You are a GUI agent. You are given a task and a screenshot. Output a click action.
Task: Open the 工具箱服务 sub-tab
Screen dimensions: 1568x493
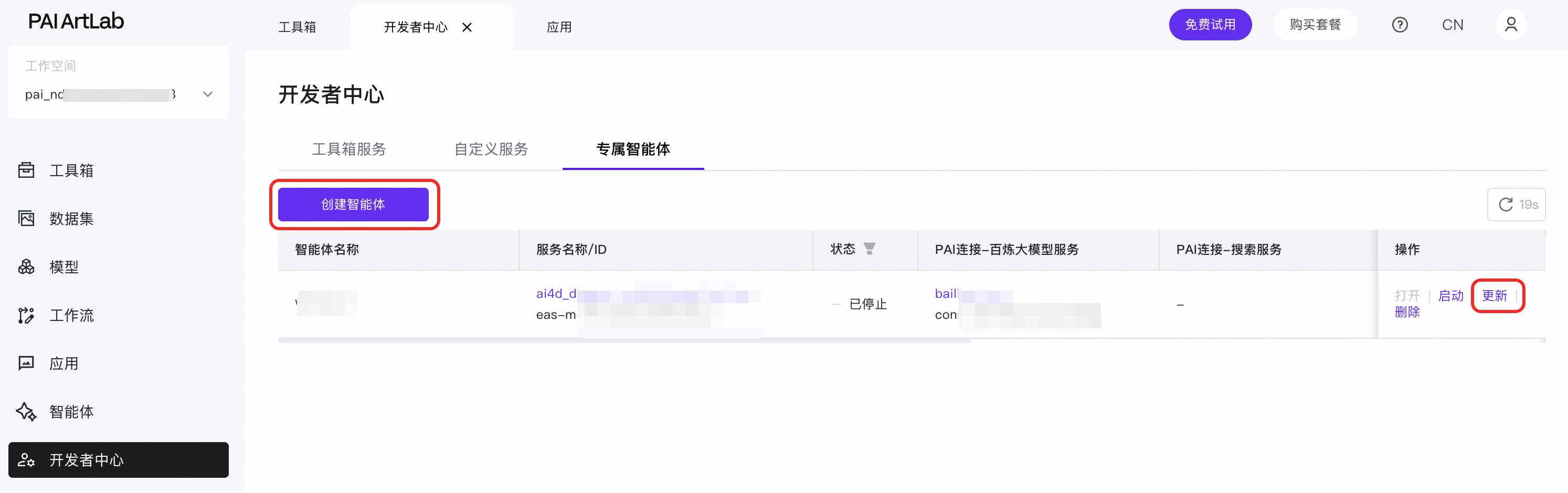[349, 149]
